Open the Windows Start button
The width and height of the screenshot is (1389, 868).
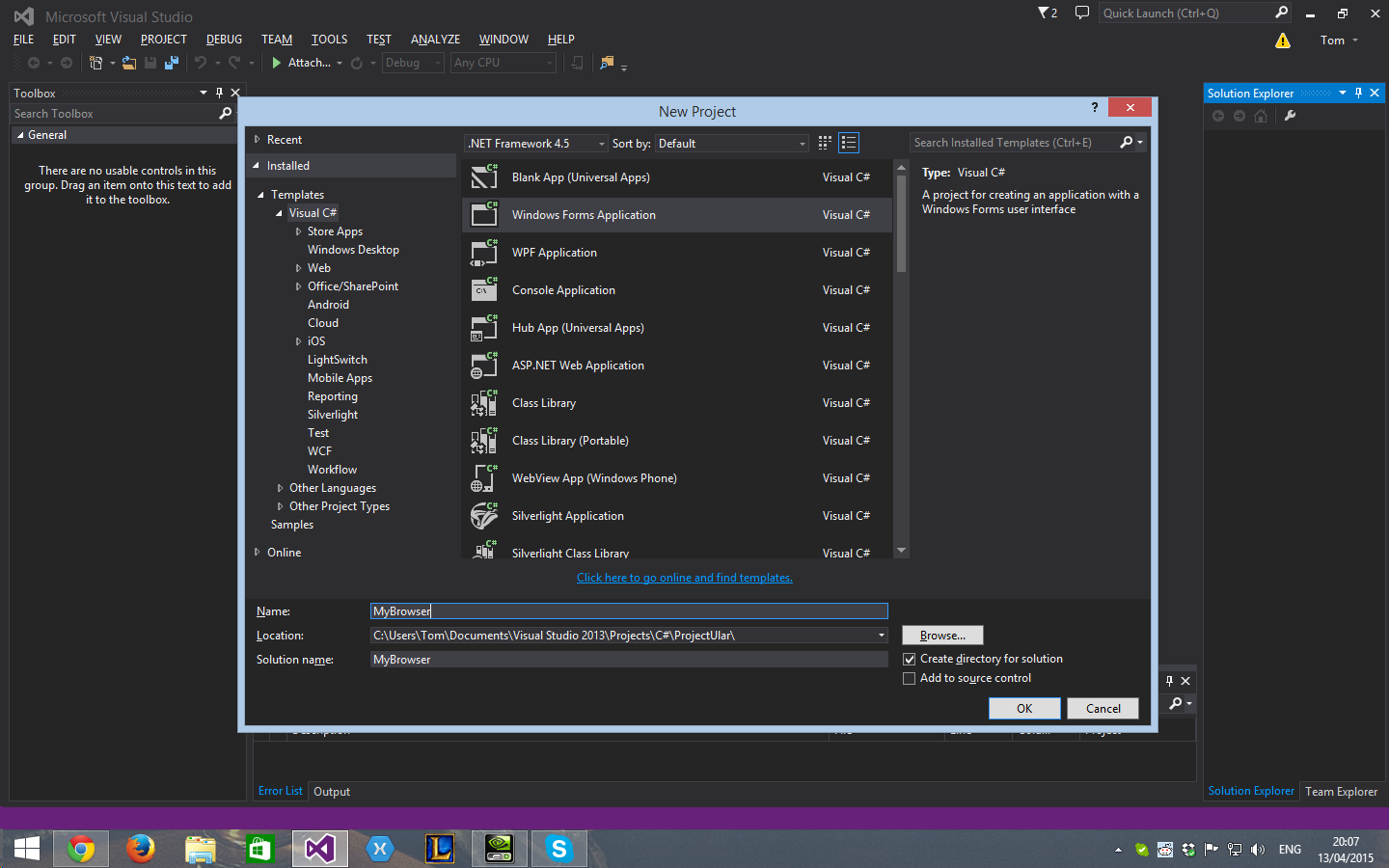click(26, 849)
